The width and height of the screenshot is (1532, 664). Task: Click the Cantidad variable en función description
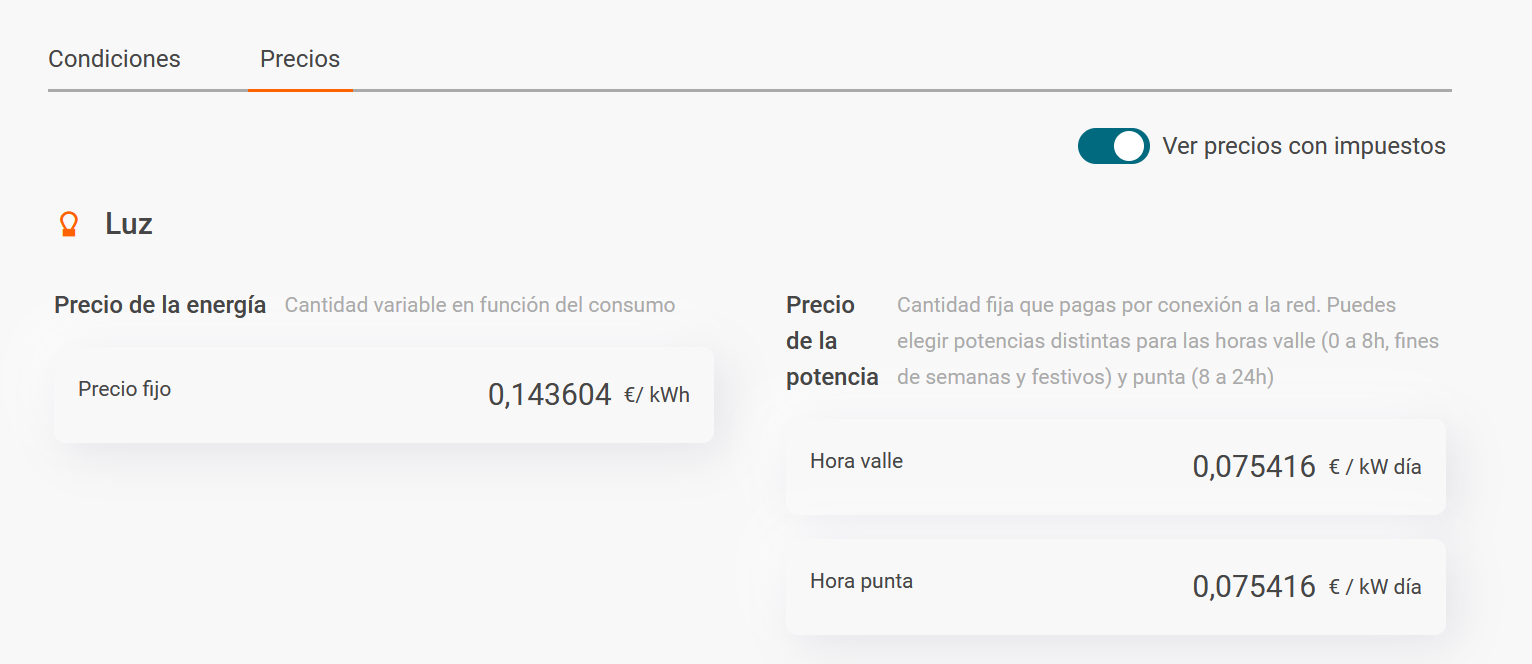point(480,305)
